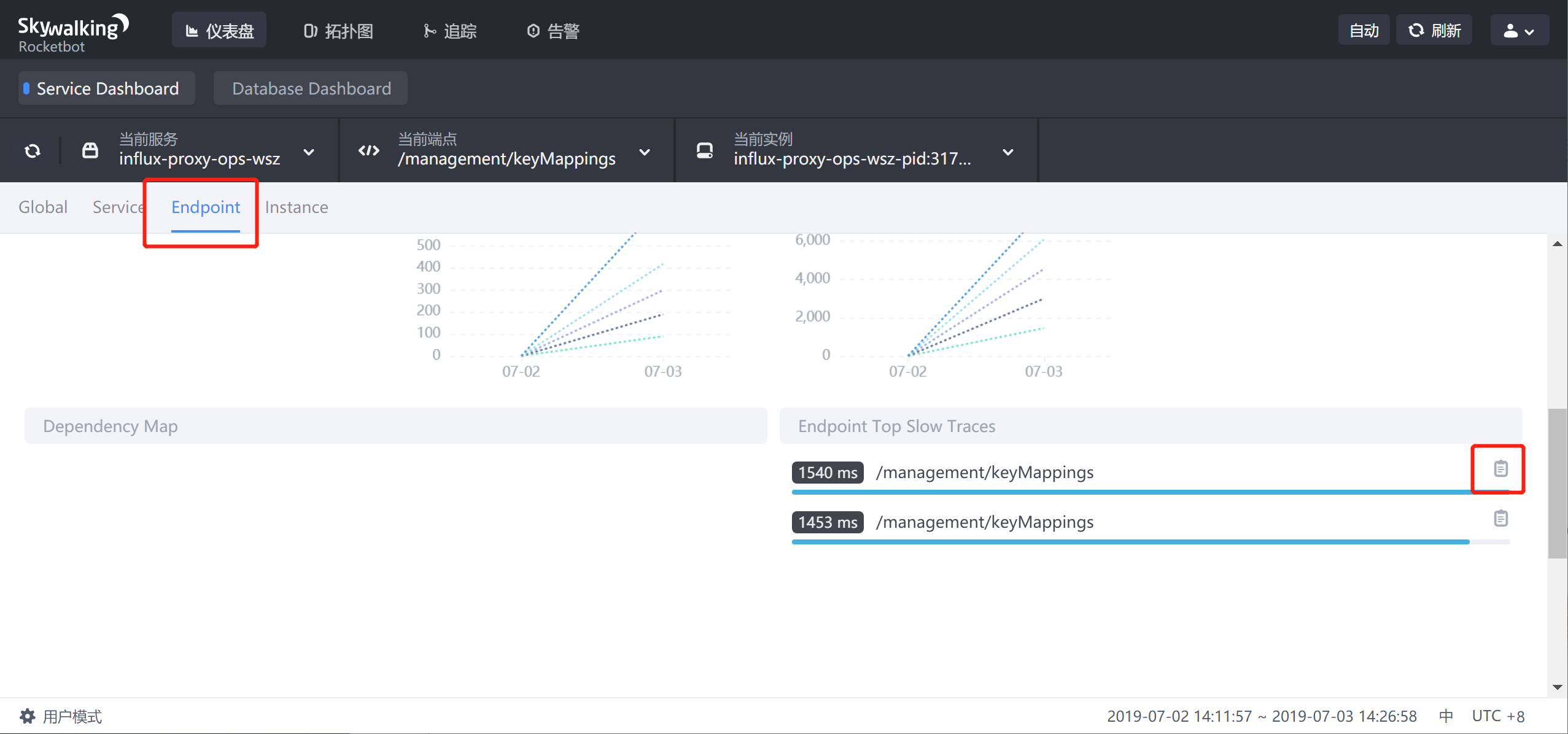The height and width of the screenshot is (734, 1568).
Task: Open the time range 2019-07-02 14:11:57 picker
Action: tap(1262, 716)
